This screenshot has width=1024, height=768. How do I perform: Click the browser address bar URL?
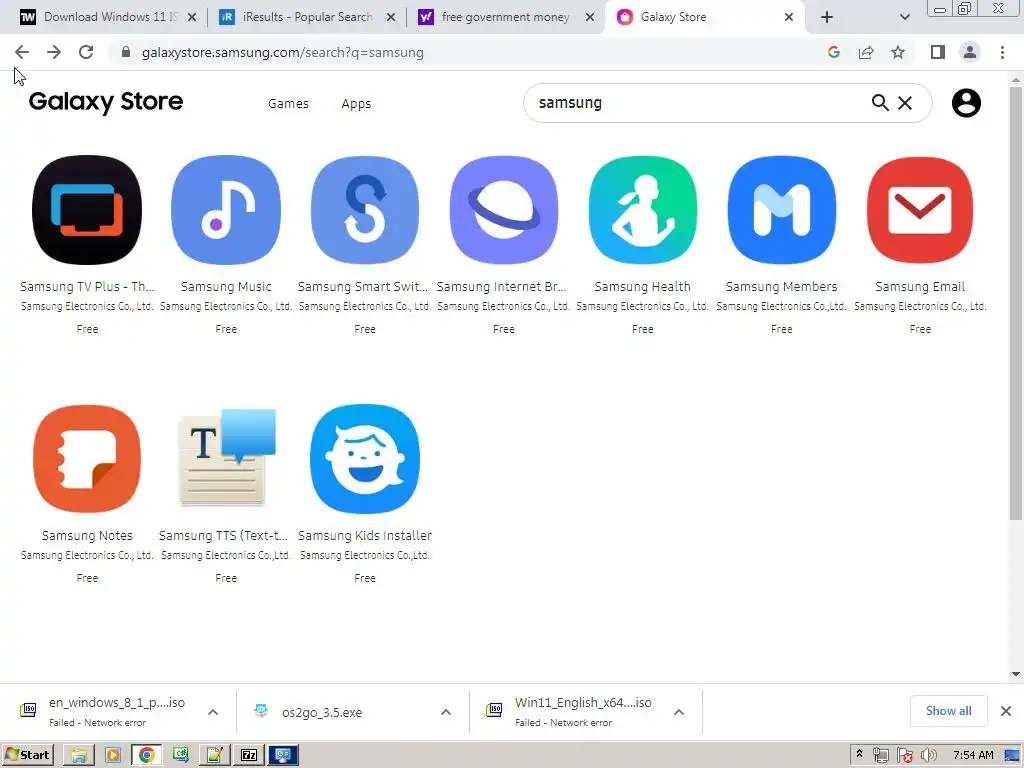click(x=283, y=52)
